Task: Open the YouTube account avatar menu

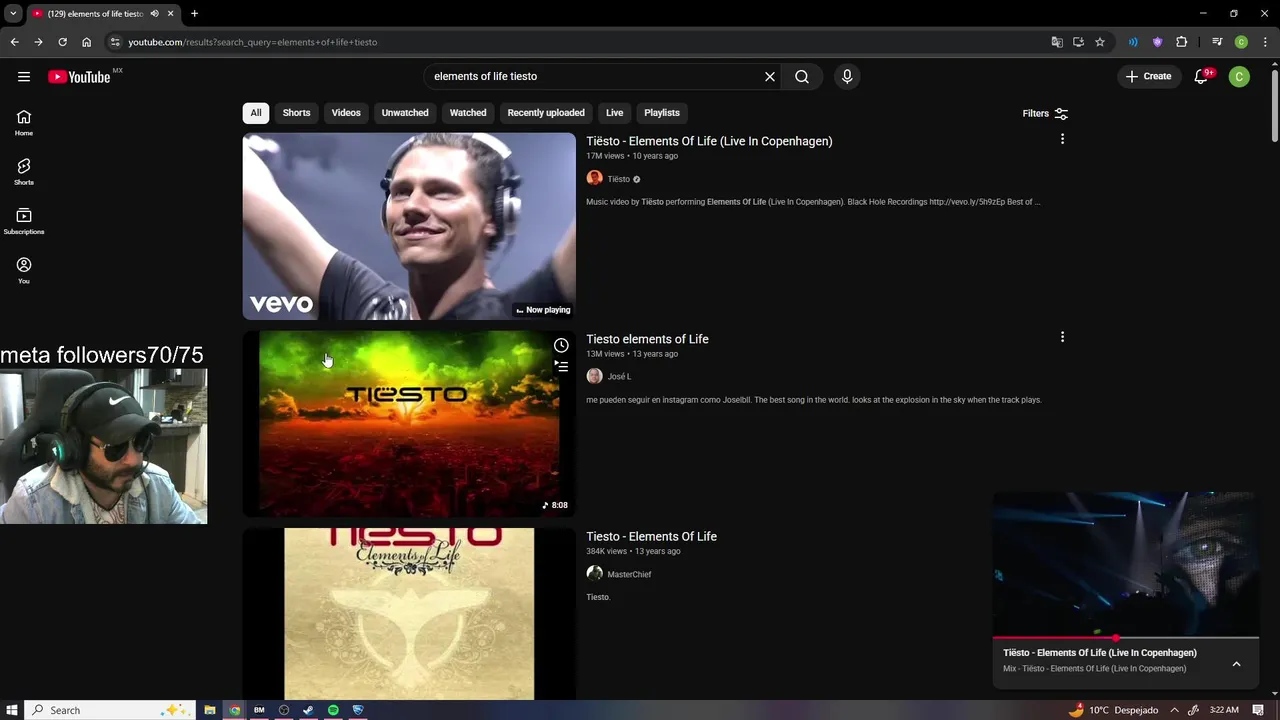Action: [1239, 76]
